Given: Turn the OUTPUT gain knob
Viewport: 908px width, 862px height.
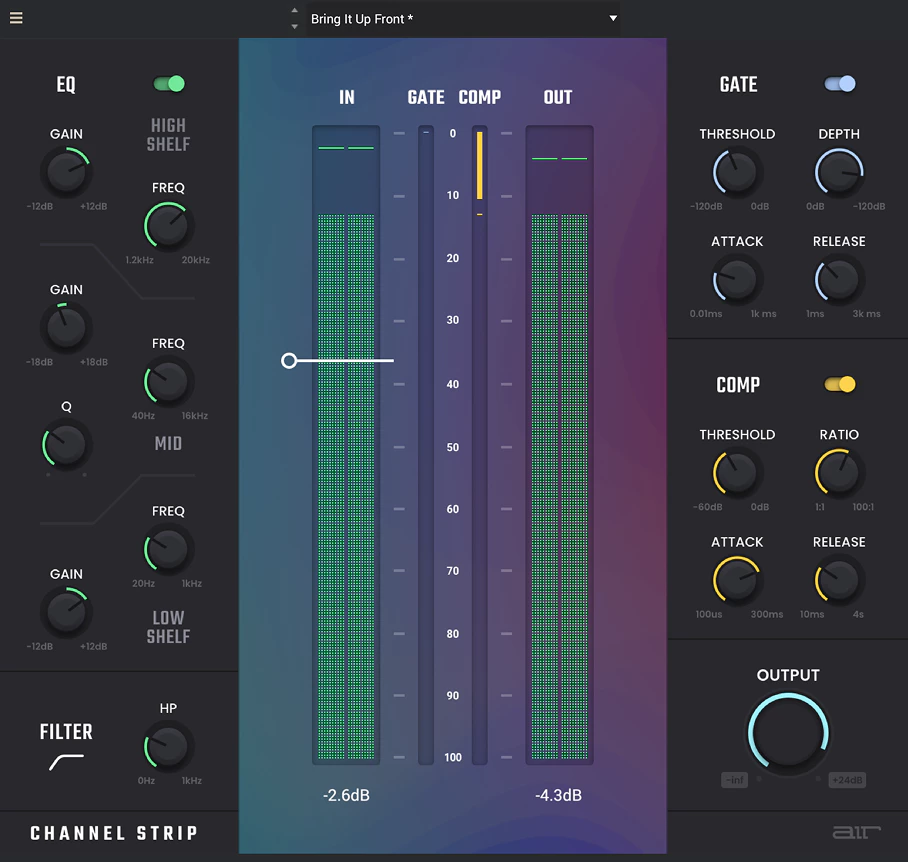Looking at the screenshot, I should tap(788, 731).
